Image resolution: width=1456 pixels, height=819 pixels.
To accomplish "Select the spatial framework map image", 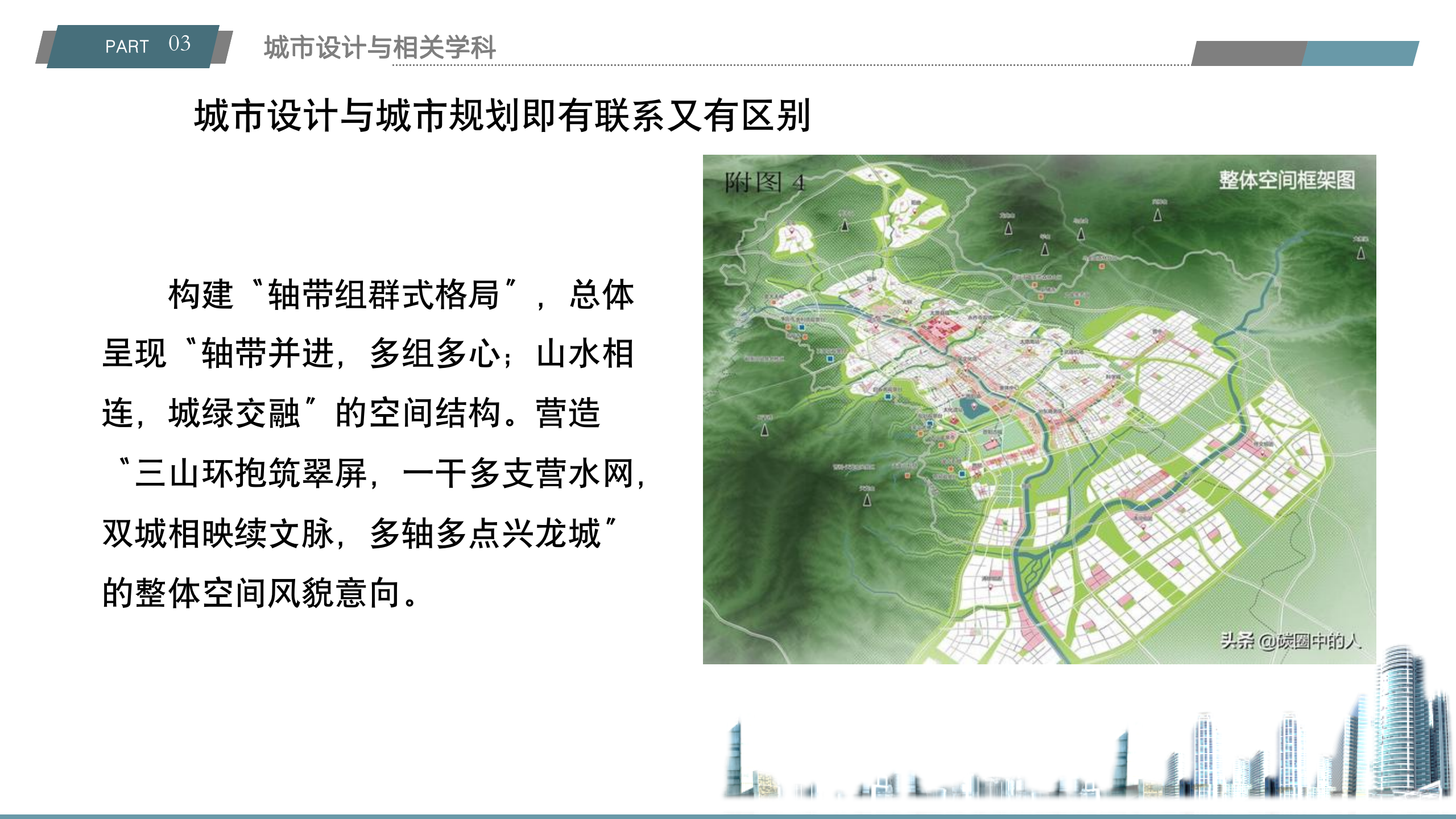I will [x=1039, y=409].
